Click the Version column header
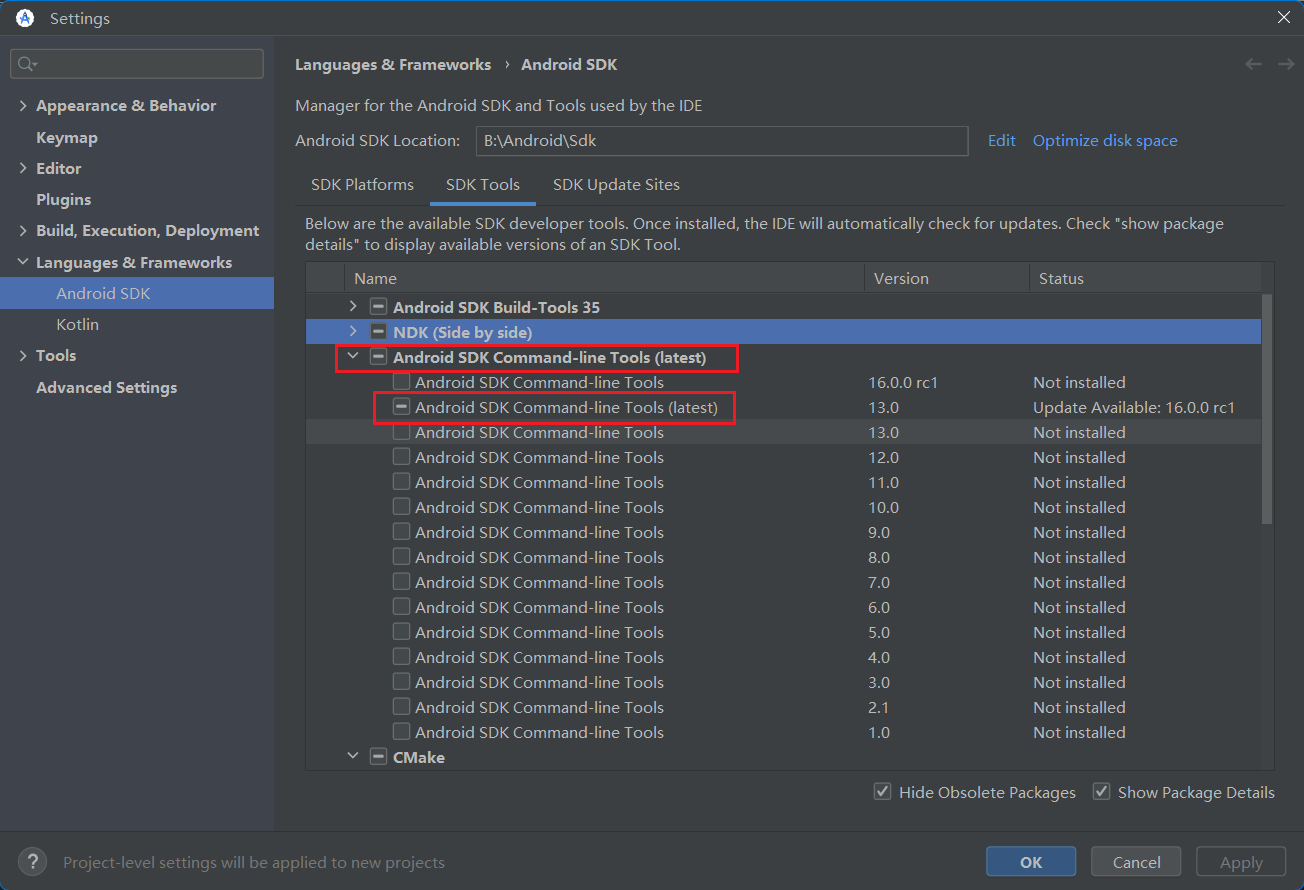 [947, 279]
